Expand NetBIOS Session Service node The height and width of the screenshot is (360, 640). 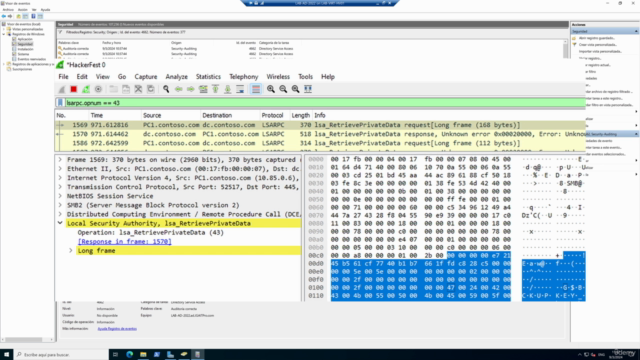[60, 196]
